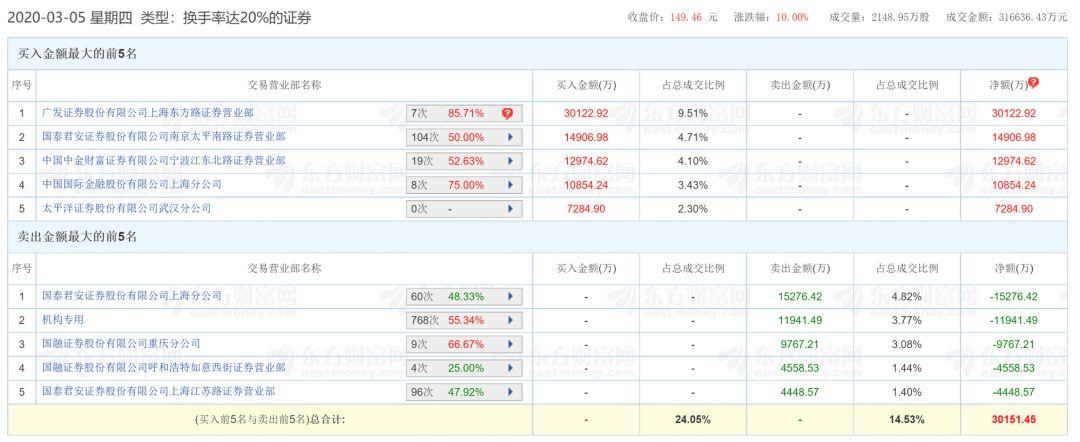Screen dimensions: 1080x442
Task: Click sell amount 11941.49
Action: [x=800, y=321]
